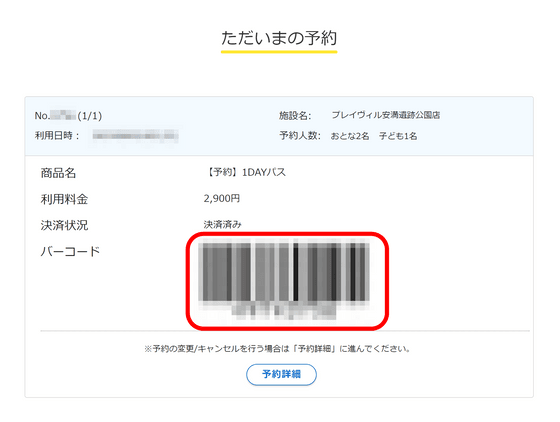Click the 利用日時 label
Viewport: 560px width, 422px height.
coord(57,136)
